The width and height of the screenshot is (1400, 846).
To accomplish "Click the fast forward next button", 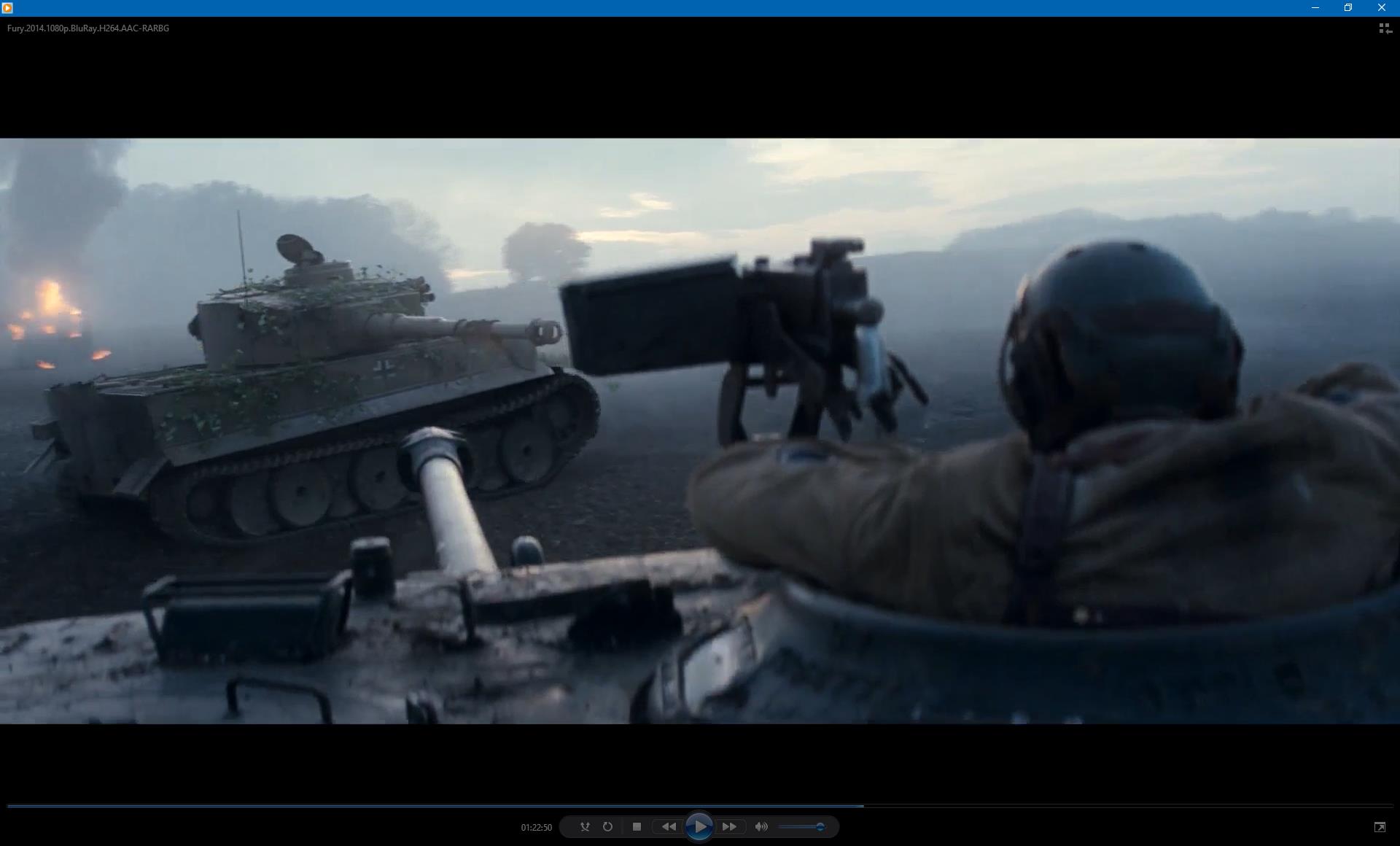I will 729,826.
